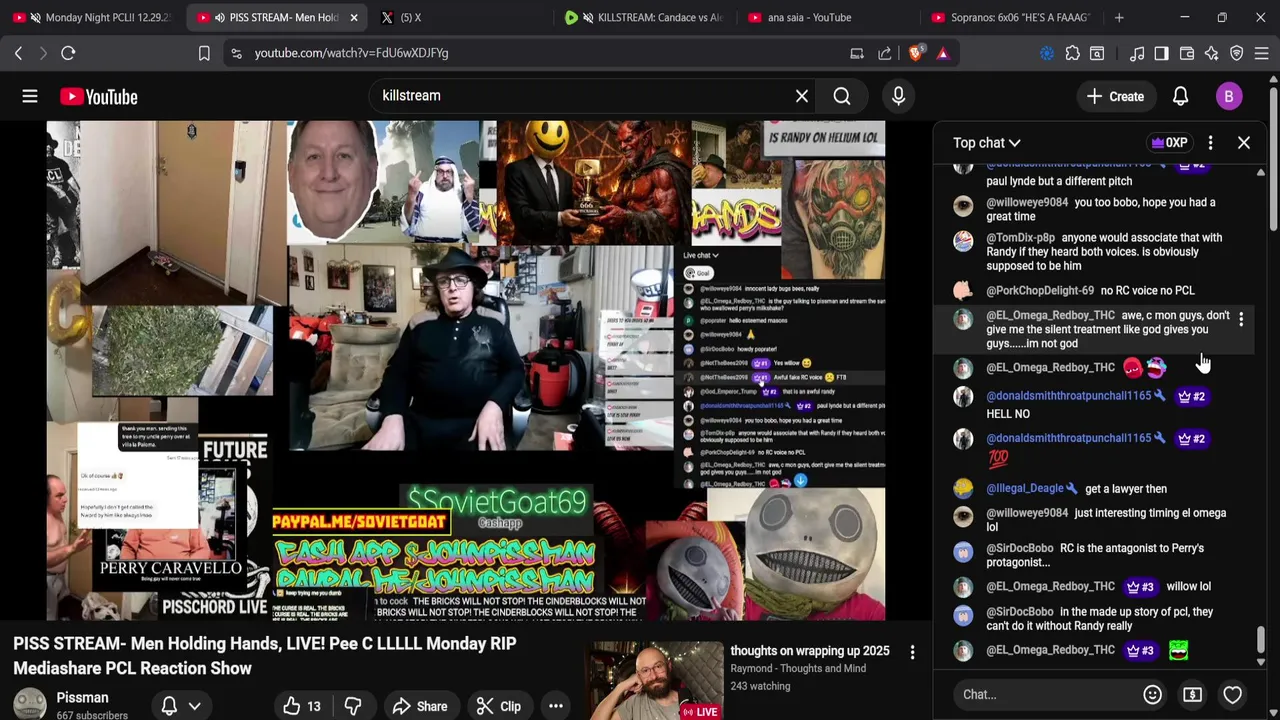The image size is (1280, 720).
Task: Open the chat emoji picker
Action: (x=1152, y=694)
